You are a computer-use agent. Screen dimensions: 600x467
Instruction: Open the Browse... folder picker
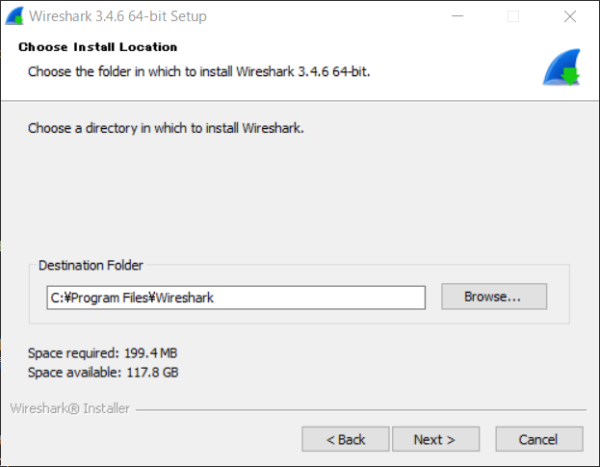click(x=494, y=296)
